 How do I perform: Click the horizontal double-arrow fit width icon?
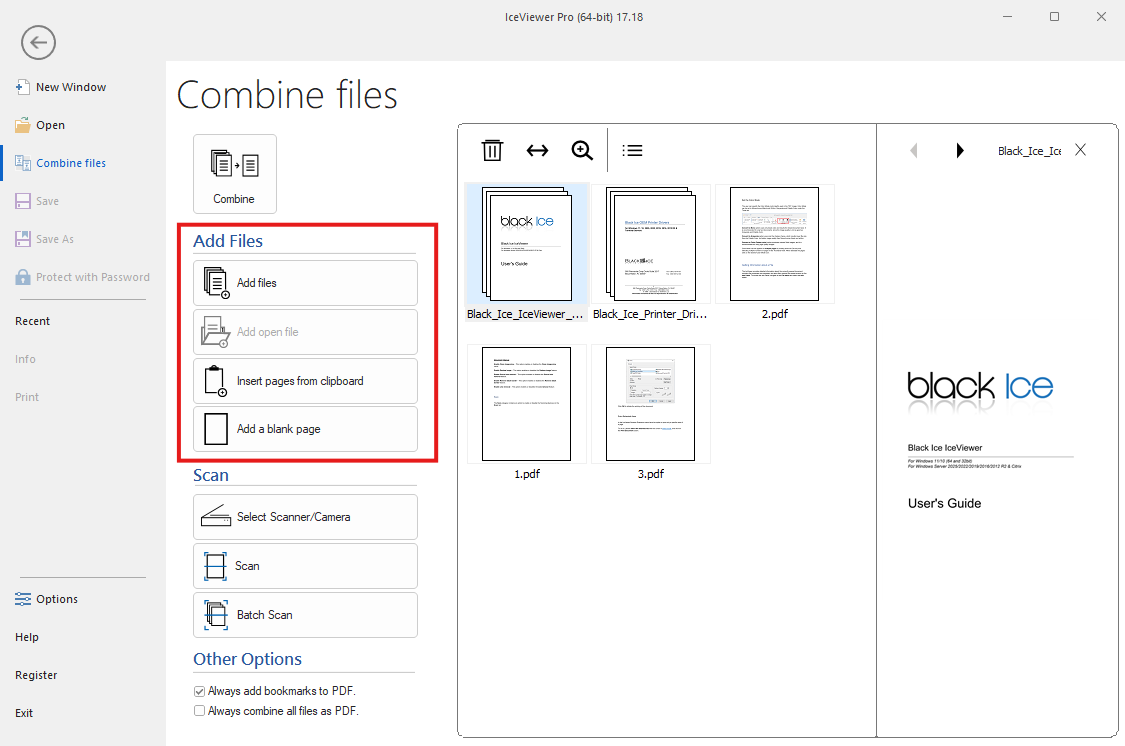coord(537,150)
